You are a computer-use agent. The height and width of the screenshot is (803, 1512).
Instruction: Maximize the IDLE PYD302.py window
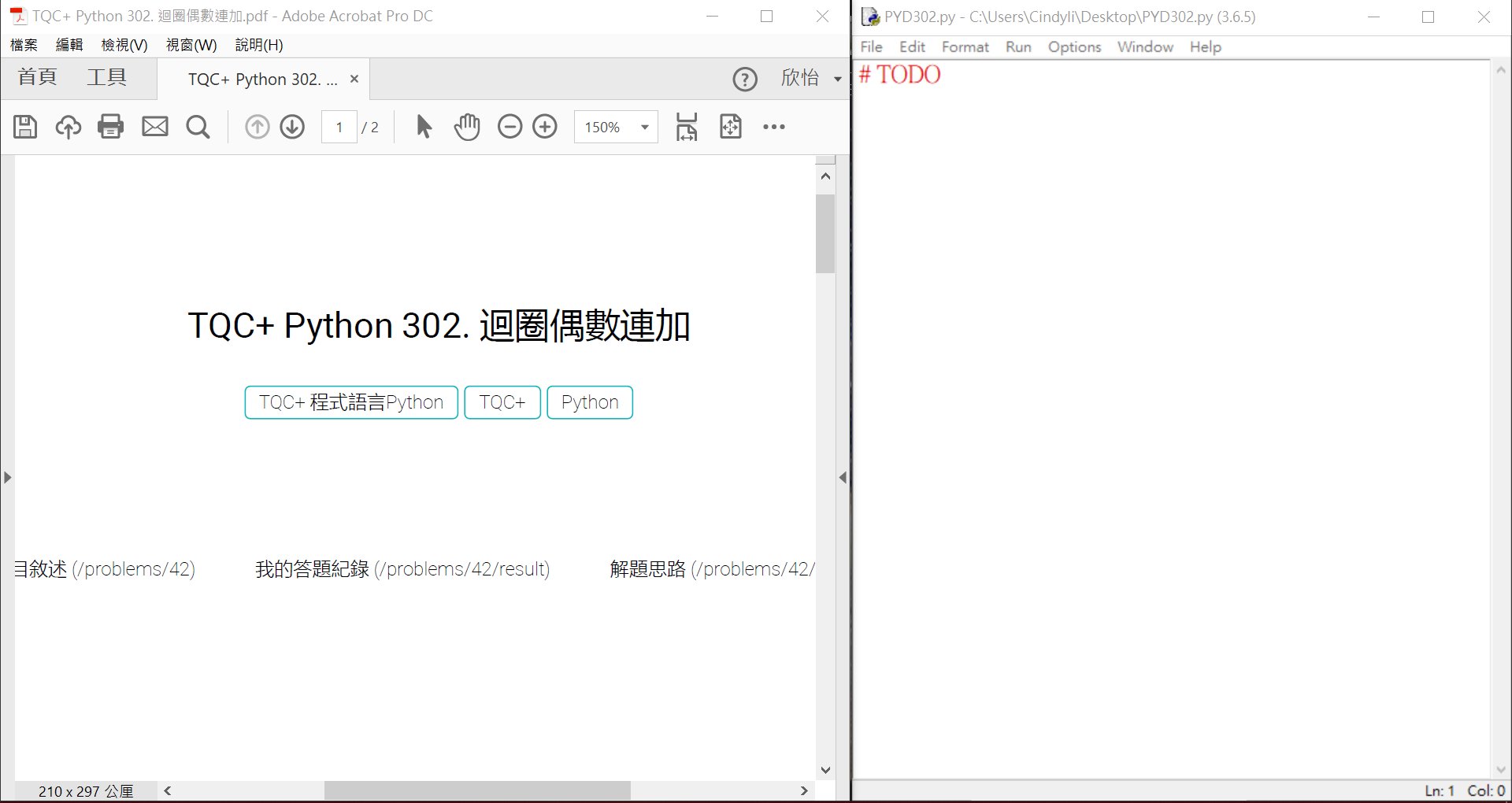pyautogui.click(x=1428, y=17)
